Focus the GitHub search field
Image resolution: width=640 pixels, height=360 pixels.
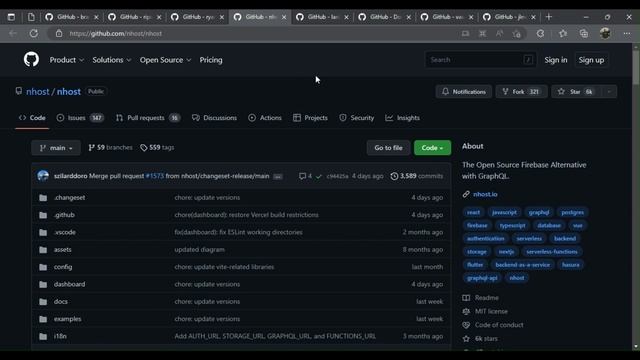481,60
